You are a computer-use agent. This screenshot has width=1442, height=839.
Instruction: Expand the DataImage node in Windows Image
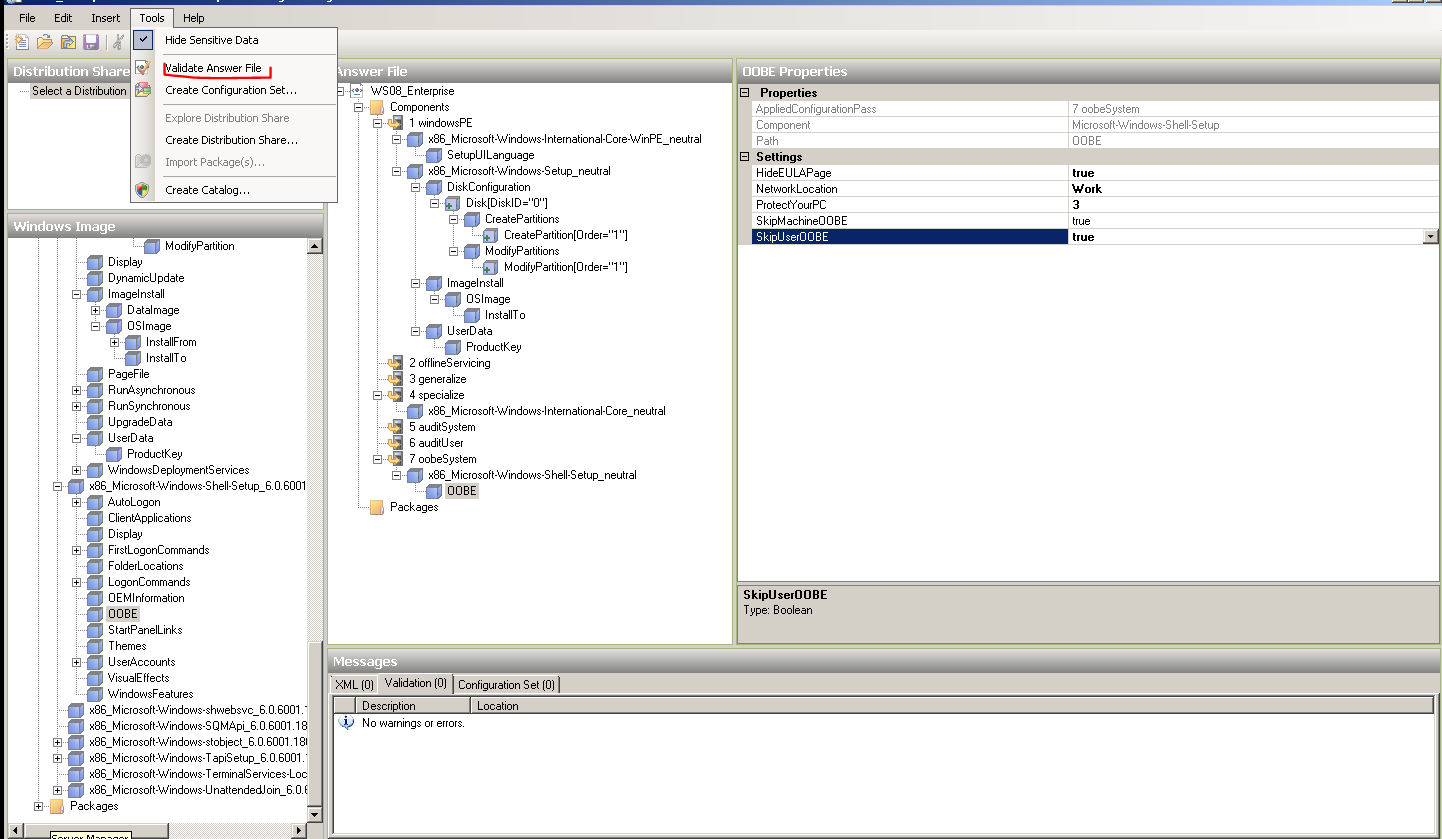point(96,310)
